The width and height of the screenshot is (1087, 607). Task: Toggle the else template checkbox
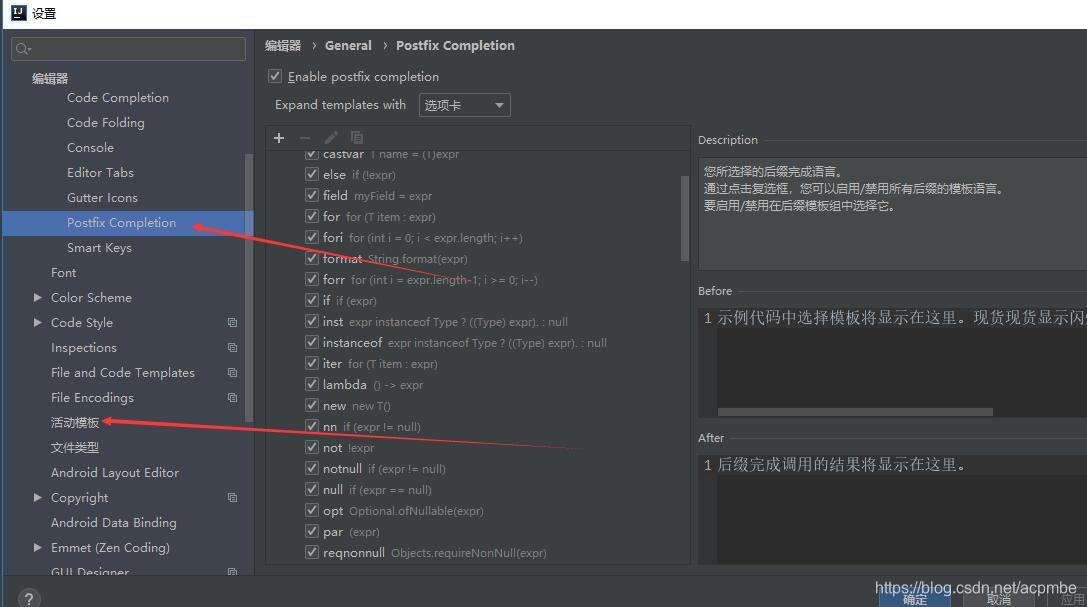pos(312,175)
